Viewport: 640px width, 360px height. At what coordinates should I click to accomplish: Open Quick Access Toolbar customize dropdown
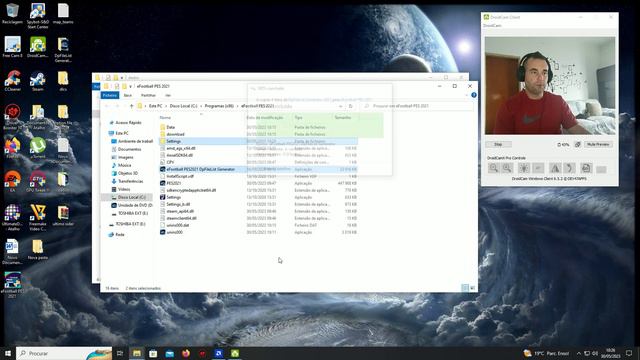pyautogui.click(x=131, y=87)
